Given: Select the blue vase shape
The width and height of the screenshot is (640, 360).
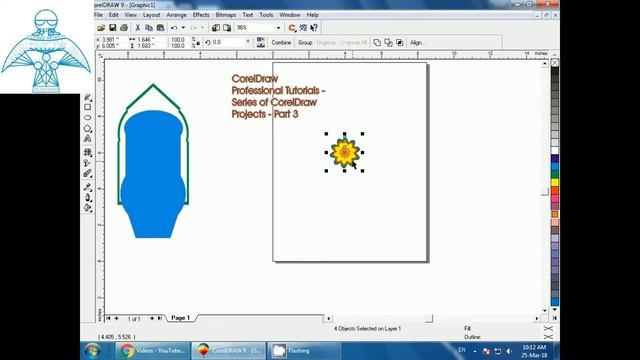Looking at the screenshot, I should pyautogui.click(x=153, y=174).
